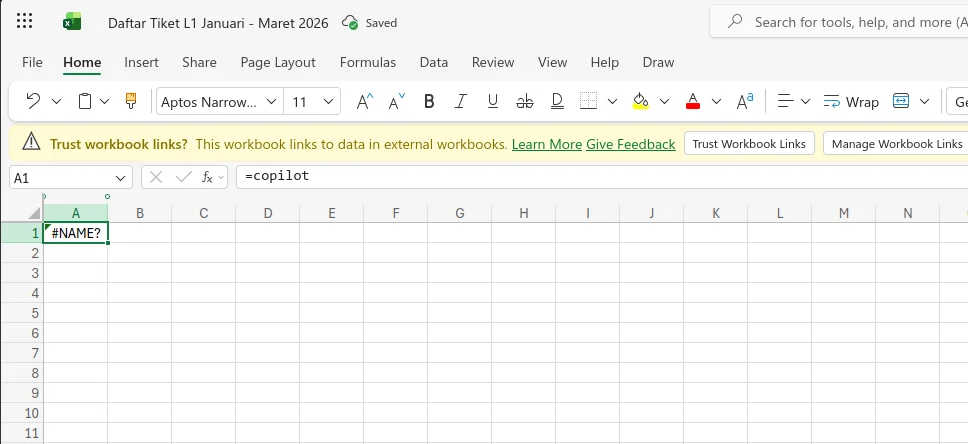
Task: Click the workbook title Daftar Tiket L1
Action: coord(218,23)
